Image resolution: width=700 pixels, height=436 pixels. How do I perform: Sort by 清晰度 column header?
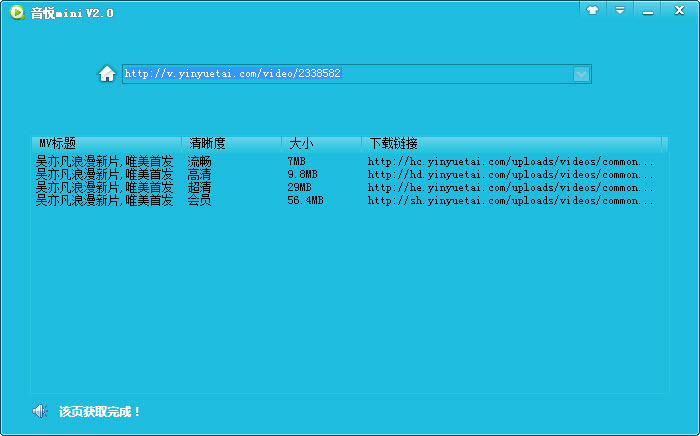pos(231,144)
